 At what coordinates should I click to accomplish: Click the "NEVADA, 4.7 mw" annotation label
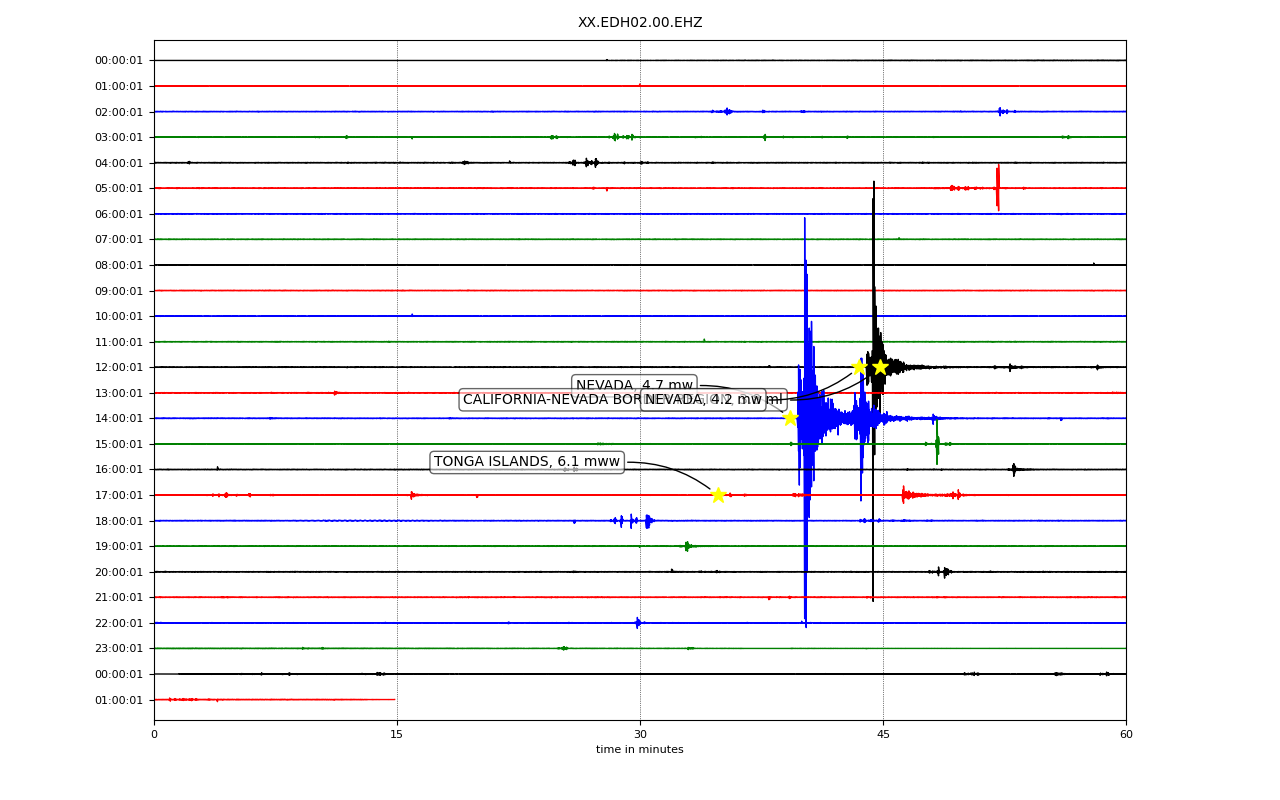(x=634, y=386)
